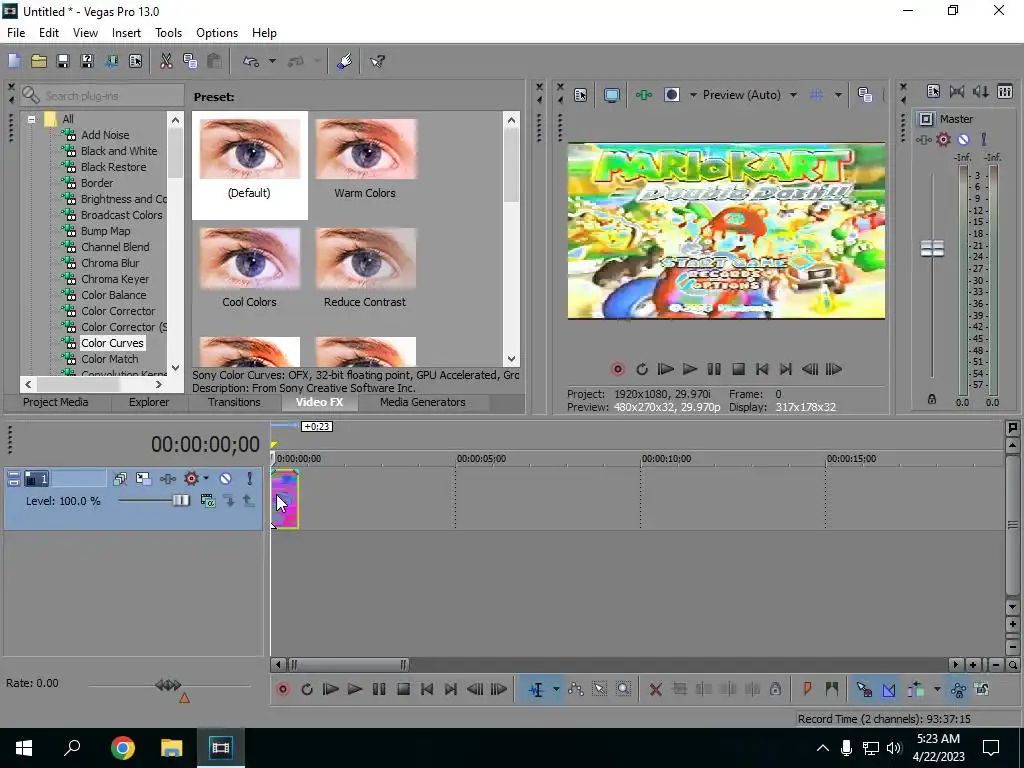Open the interactive tutorials icon
This screenshot has height=768, width=1024.
point(345,61)
